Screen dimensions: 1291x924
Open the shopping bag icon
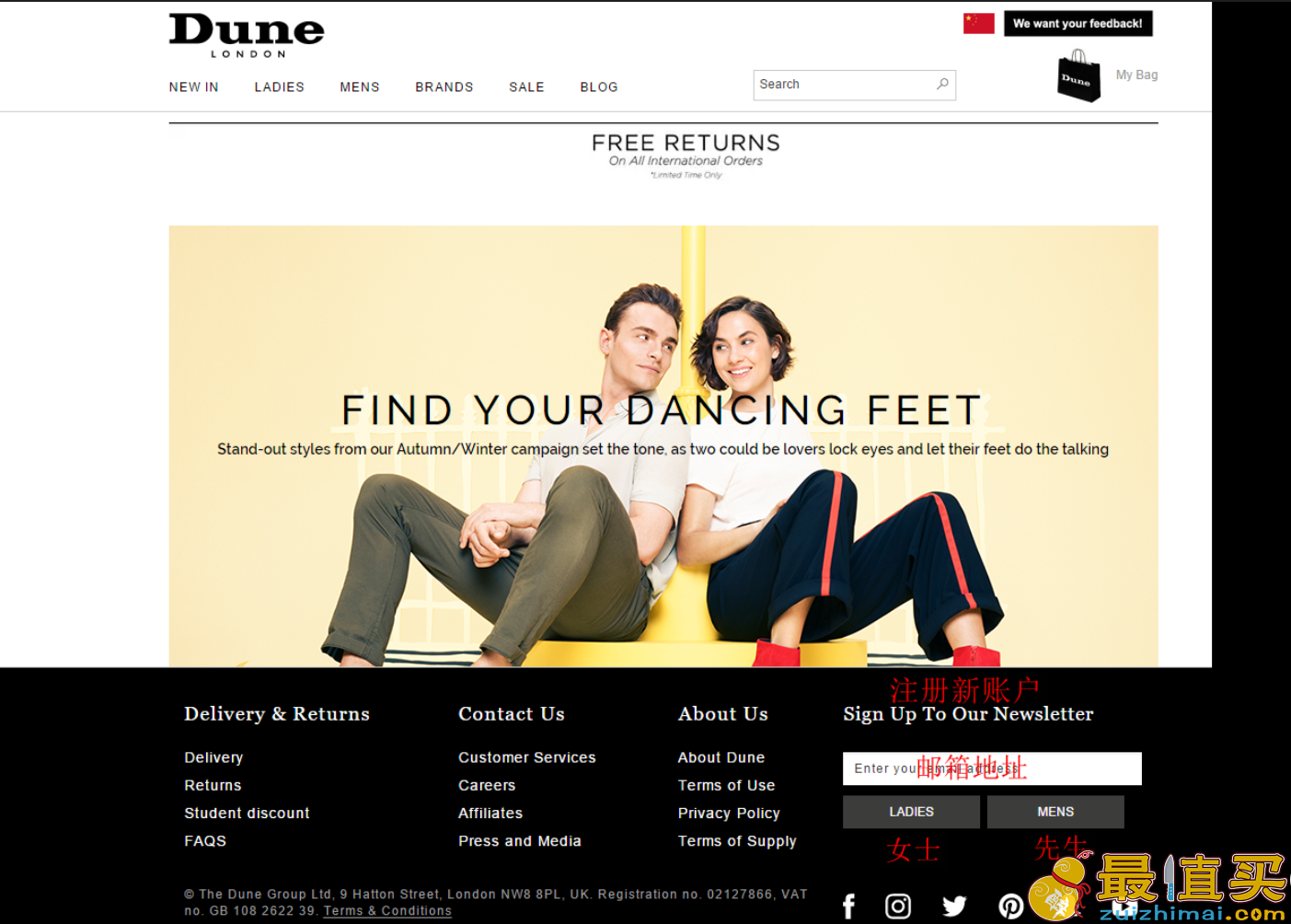(1078, 75)
